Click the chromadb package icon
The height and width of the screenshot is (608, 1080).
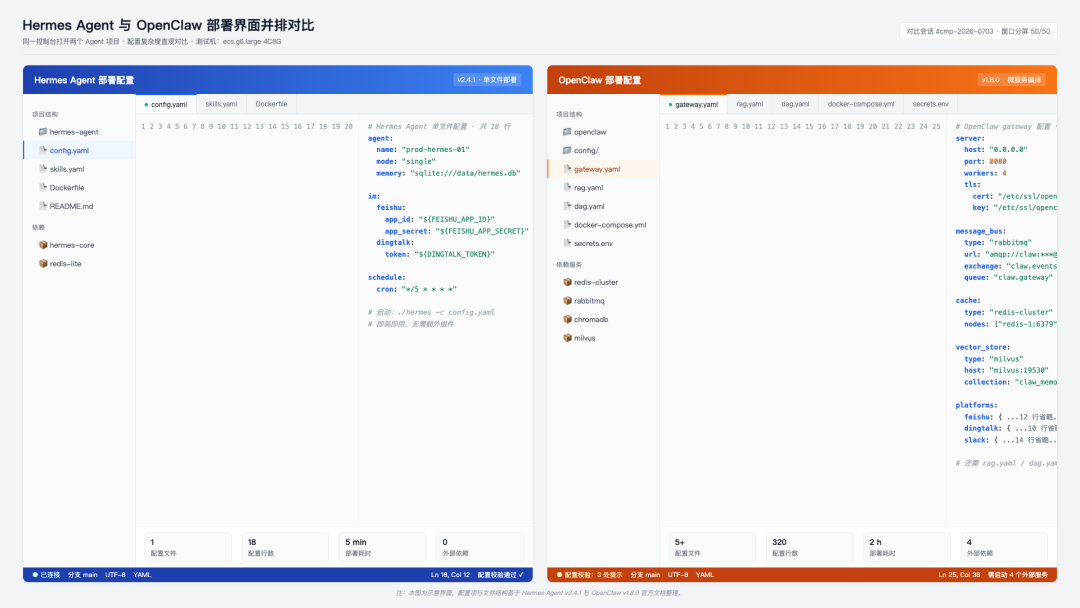click(567, 319)
